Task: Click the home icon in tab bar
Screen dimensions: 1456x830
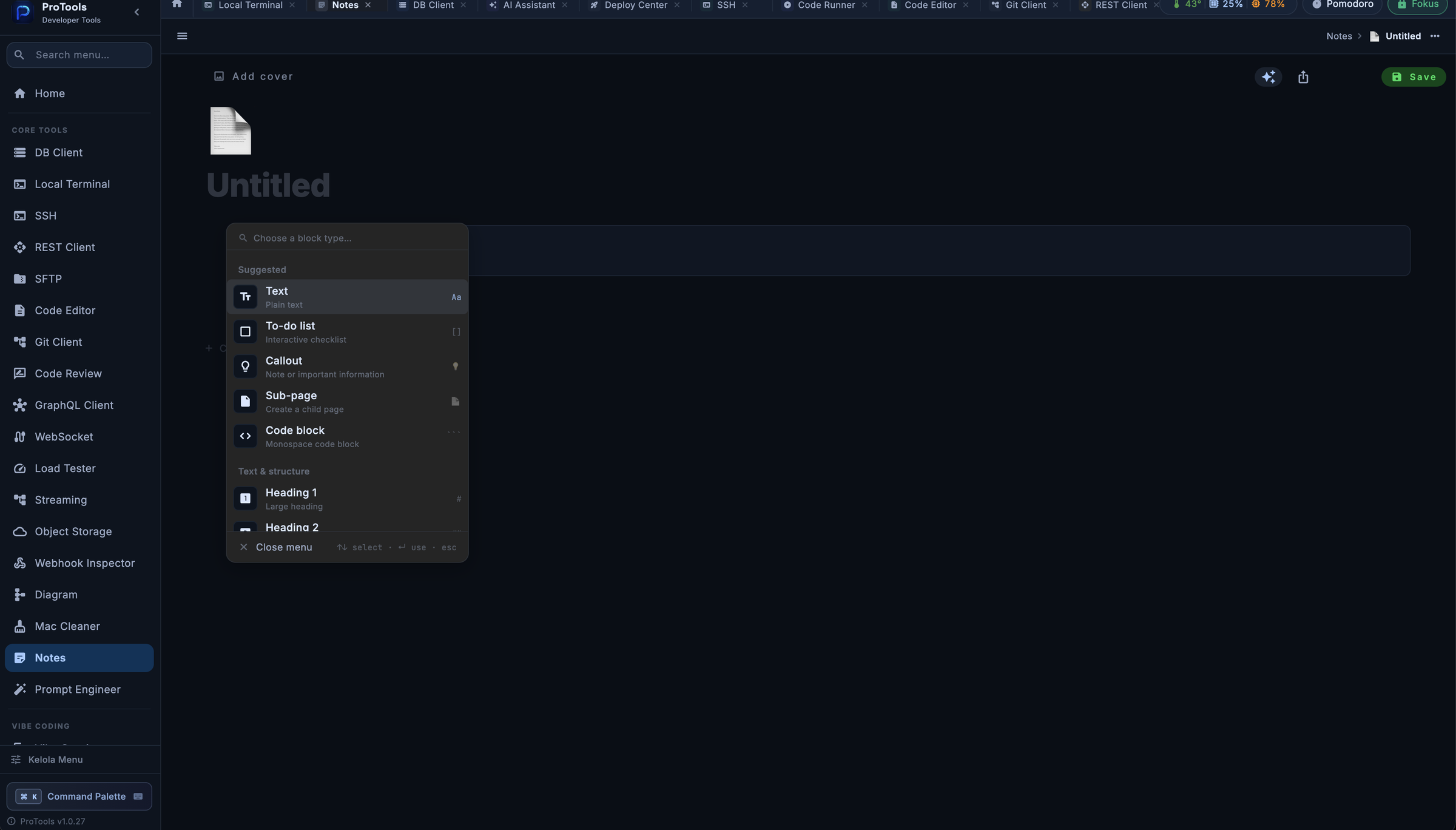Action: click(x=177, y=5)
